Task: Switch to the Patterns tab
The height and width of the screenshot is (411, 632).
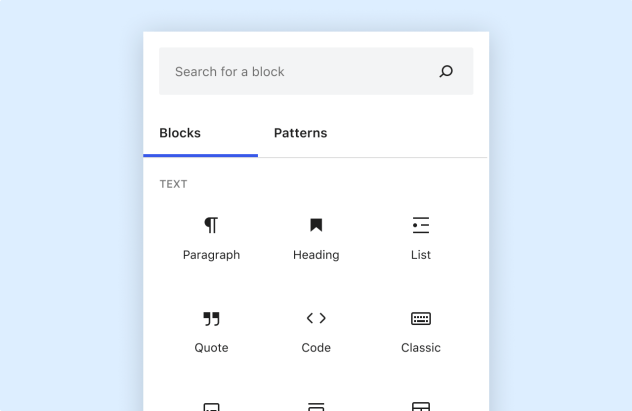Action: (300, 133)
